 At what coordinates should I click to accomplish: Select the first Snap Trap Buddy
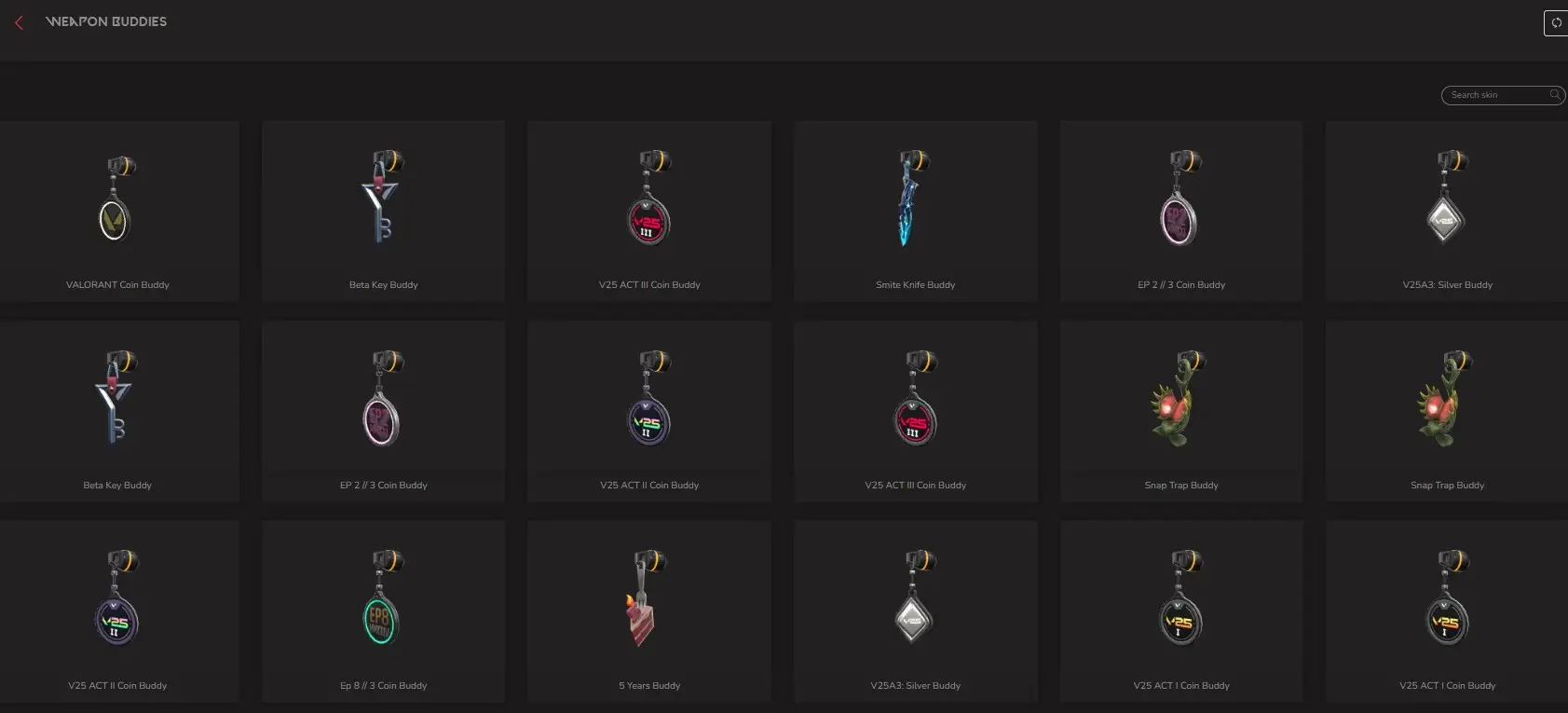coord(1181,411)
